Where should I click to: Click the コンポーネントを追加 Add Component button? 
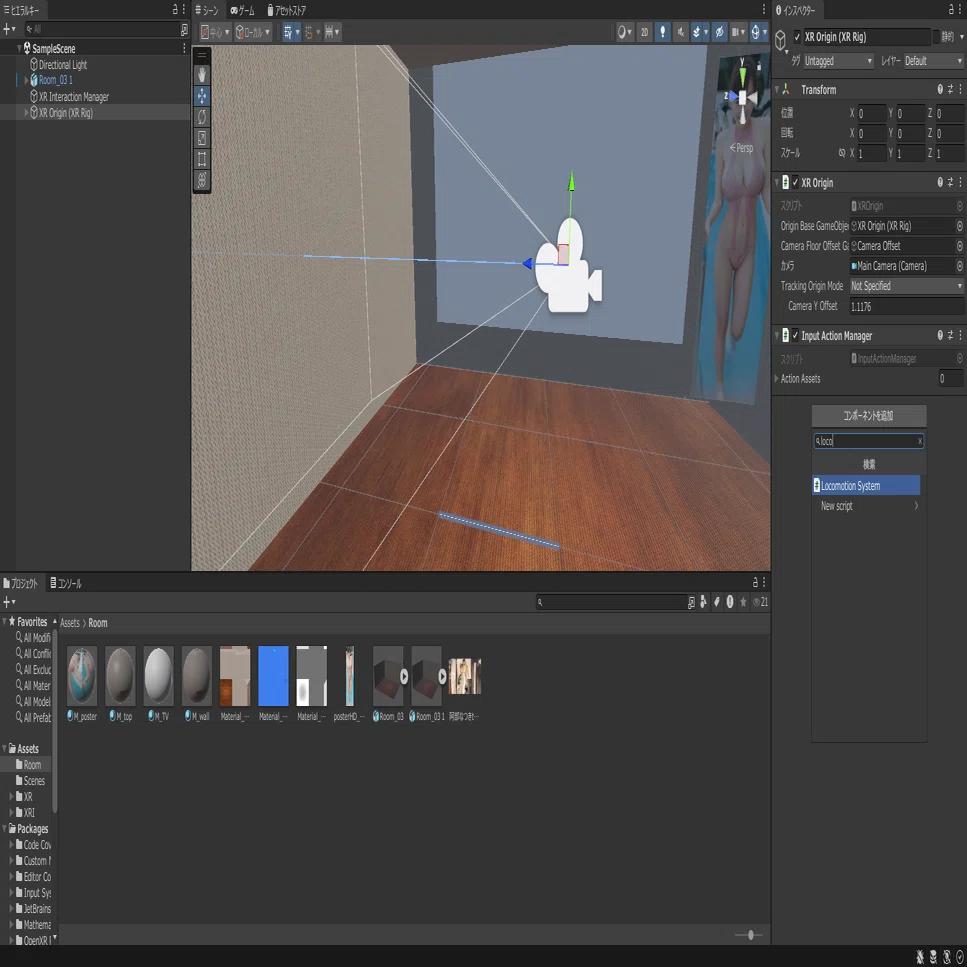coord(868,416)
